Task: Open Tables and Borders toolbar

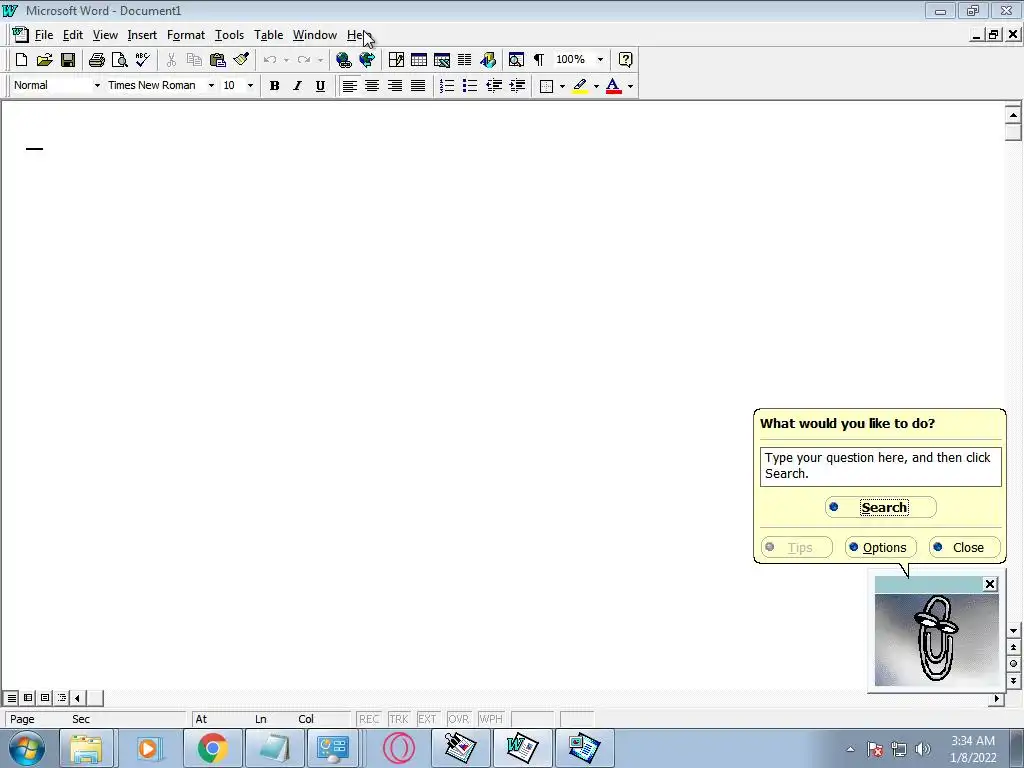Action: coord(396,60)
